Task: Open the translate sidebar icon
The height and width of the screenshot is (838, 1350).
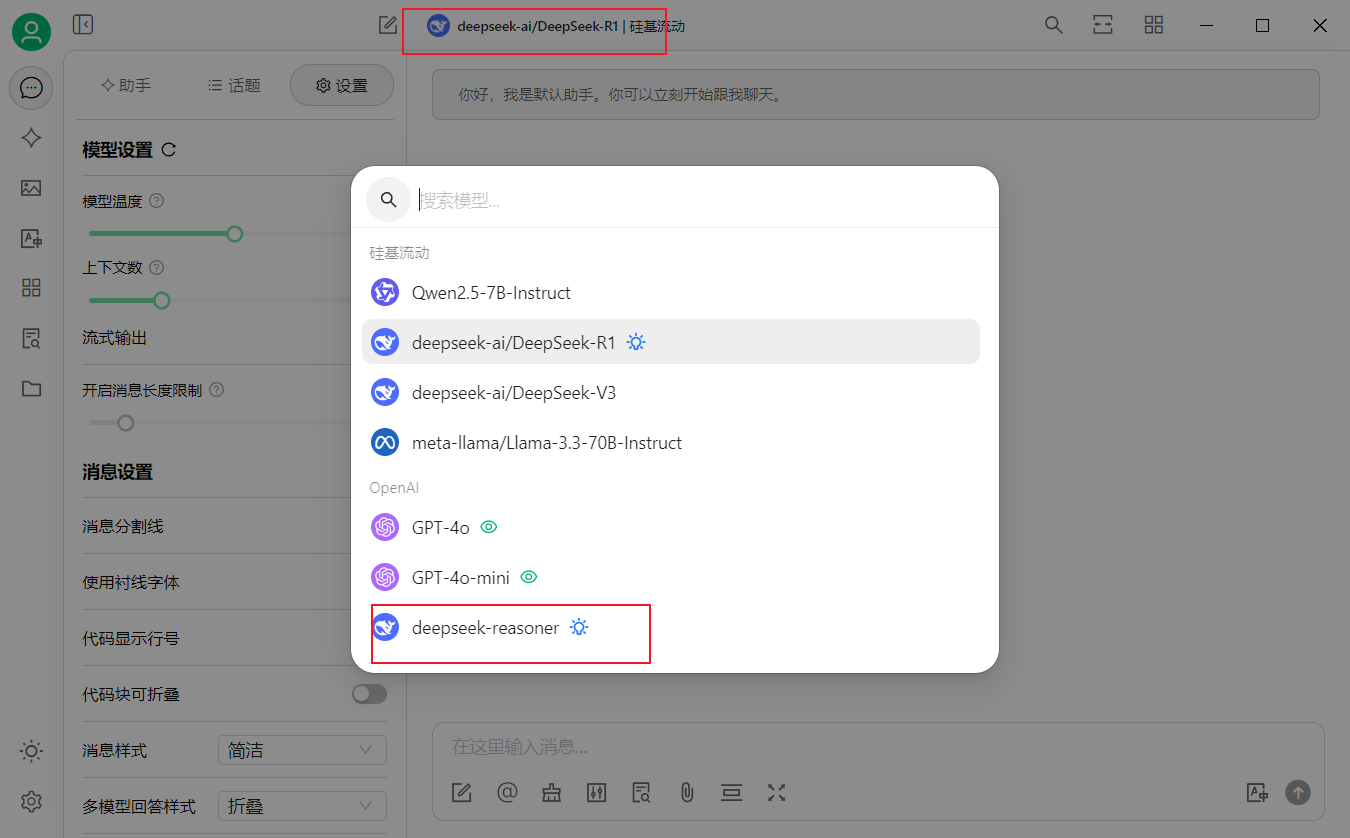Action: click(31, 238)
